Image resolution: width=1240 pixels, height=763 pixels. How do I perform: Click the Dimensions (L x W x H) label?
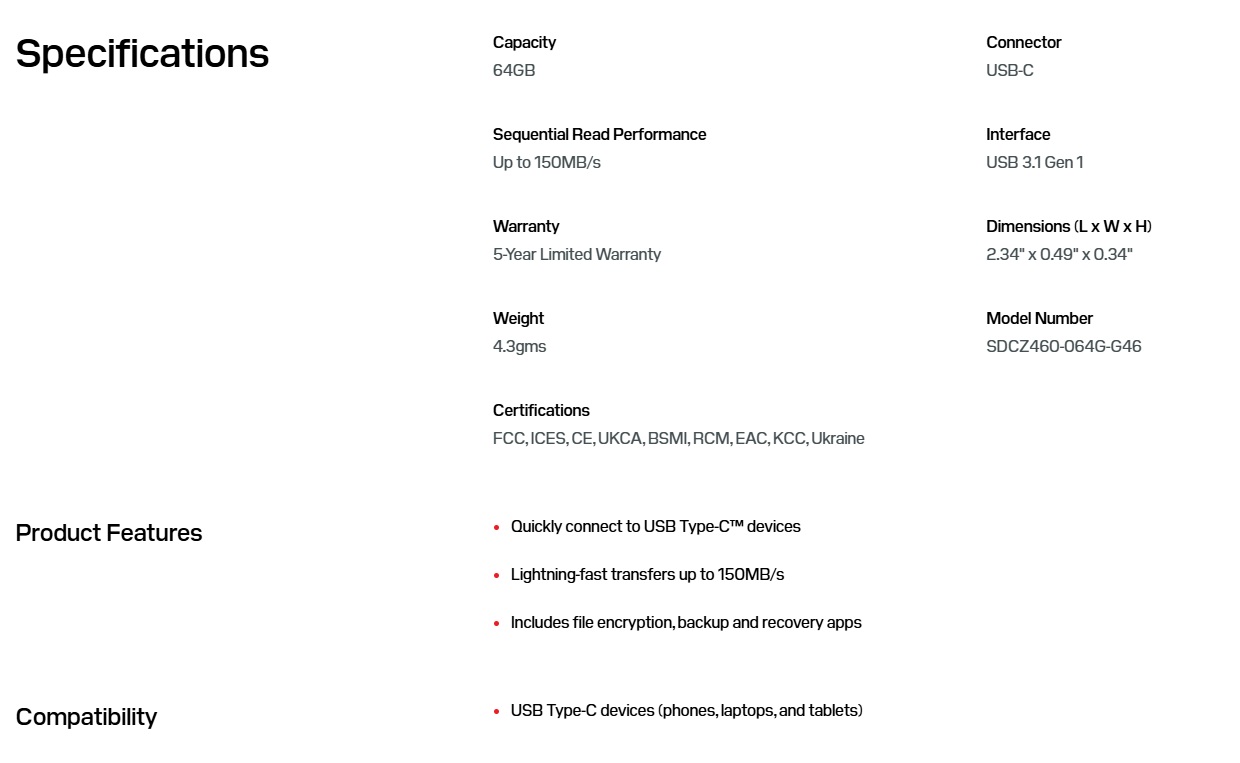point(1068,226)
